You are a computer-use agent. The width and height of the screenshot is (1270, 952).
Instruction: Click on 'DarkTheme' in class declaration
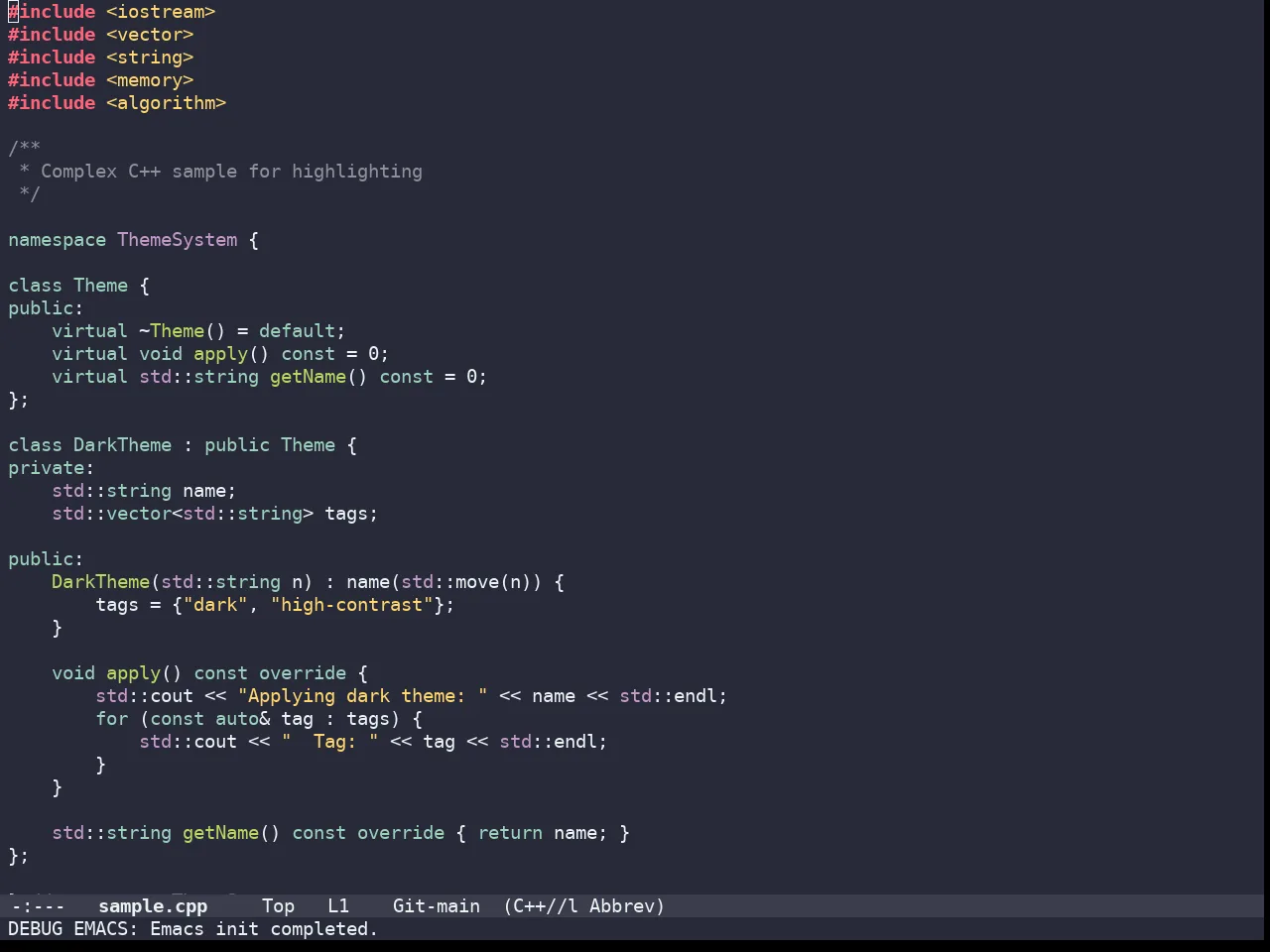click(123, 445)
